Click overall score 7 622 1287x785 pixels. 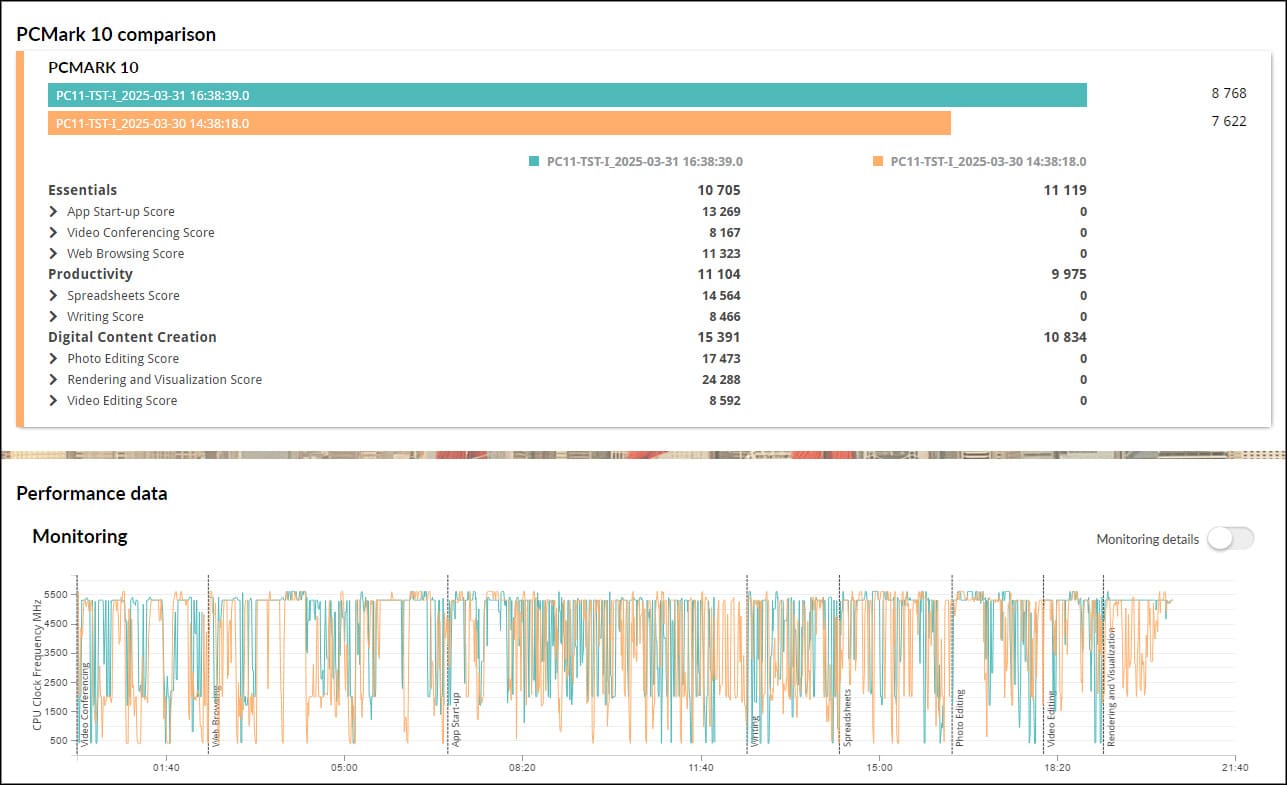point(1229,121)
